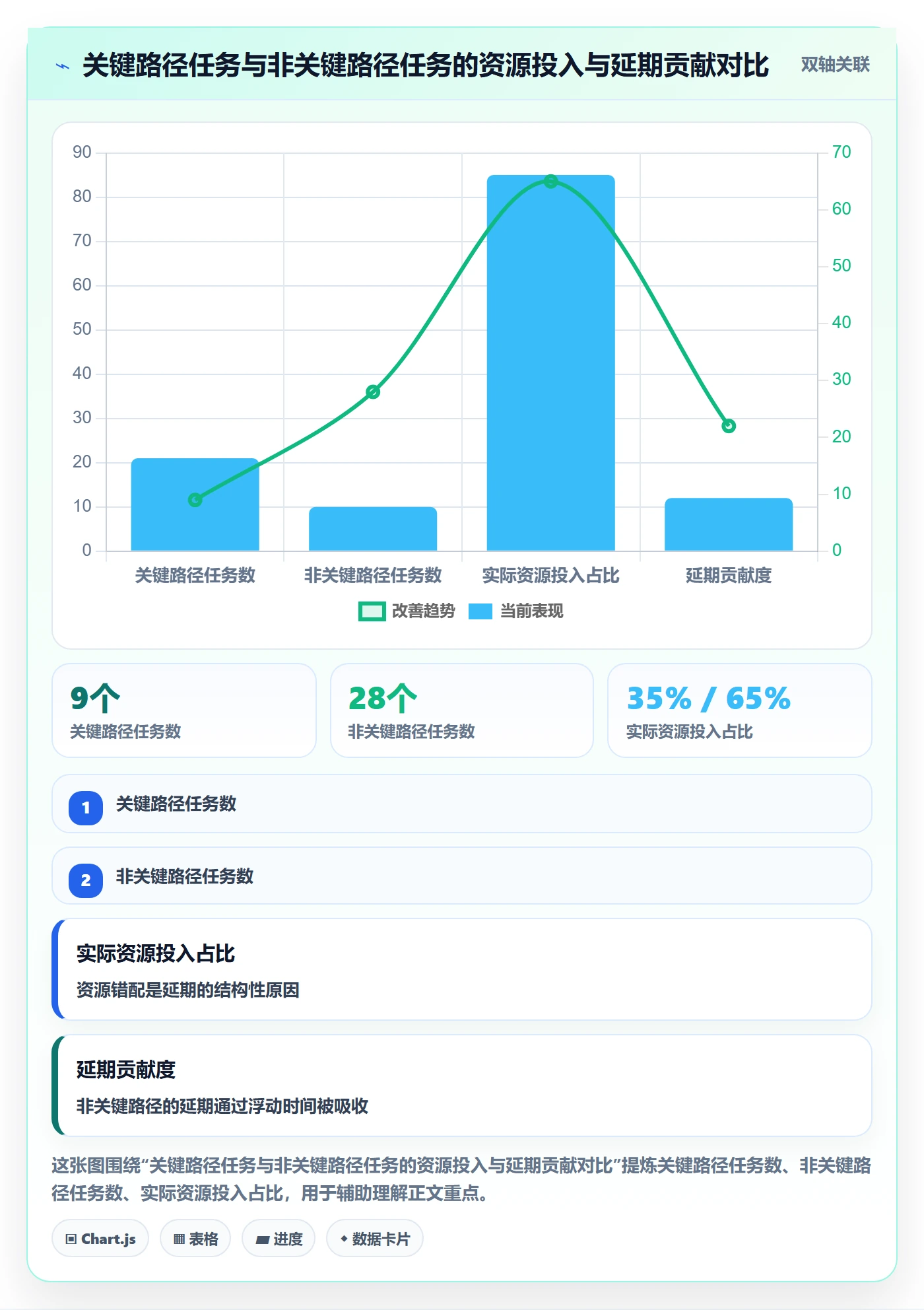Open the 9个 关键路径任务数 card
The width and height of the screenshot is (924, 1310).
[184, 710]
